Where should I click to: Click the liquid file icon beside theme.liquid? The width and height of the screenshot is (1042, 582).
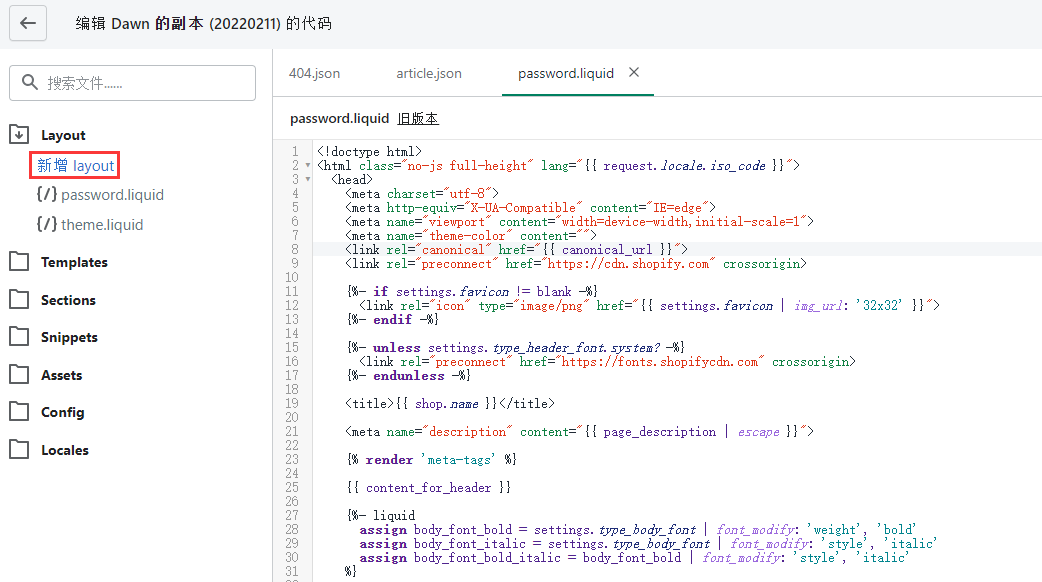(x=46, y=224)
